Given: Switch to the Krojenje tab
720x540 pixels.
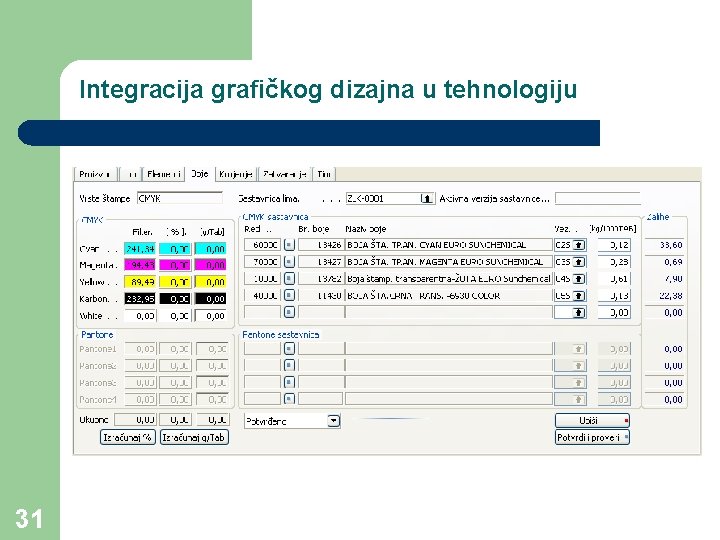Looking at the screenshot, I should pyautogui.click(x=236, y=174).
